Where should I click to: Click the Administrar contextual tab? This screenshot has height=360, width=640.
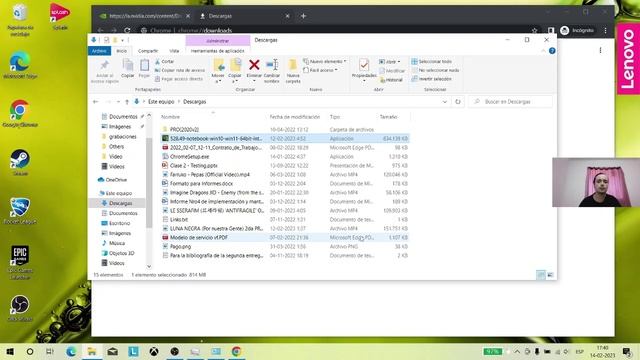click(218, 41)
